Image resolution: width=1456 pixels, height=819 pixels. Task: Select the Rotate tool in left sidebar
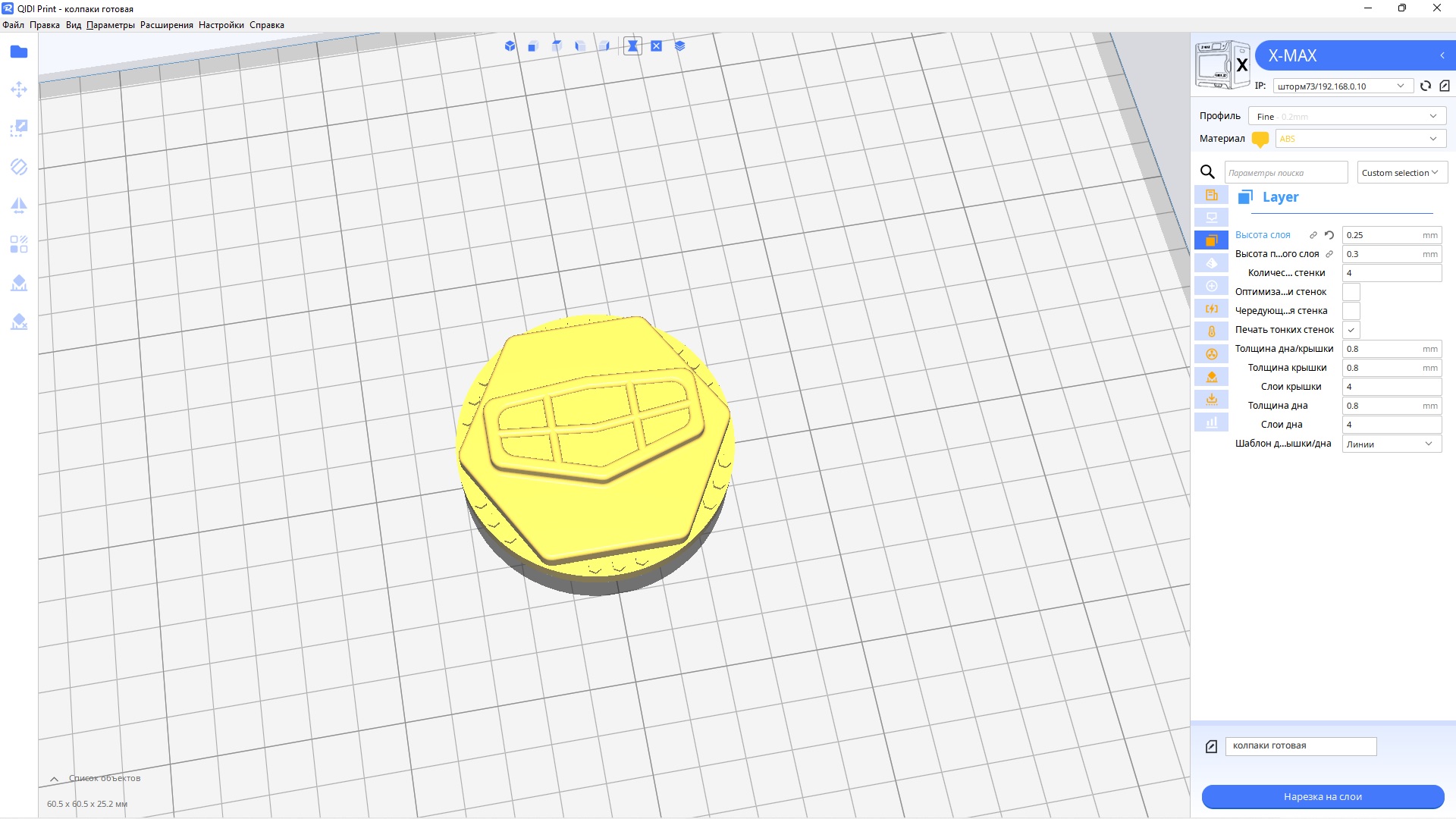tap(19, 167)
